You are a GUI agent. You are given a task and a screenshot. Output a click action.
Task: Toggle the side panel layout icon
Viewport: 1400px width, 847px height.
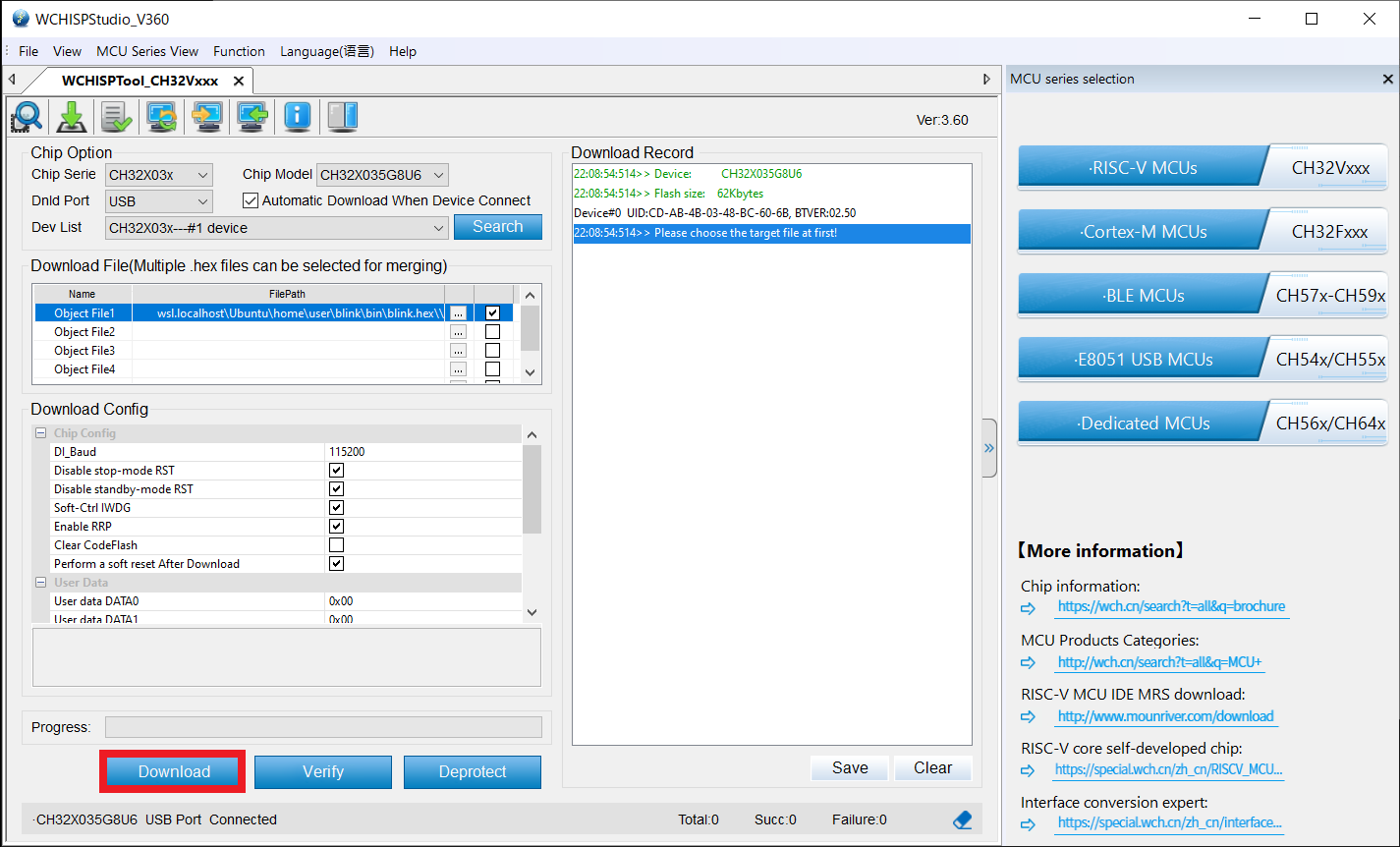coord(343,117)
